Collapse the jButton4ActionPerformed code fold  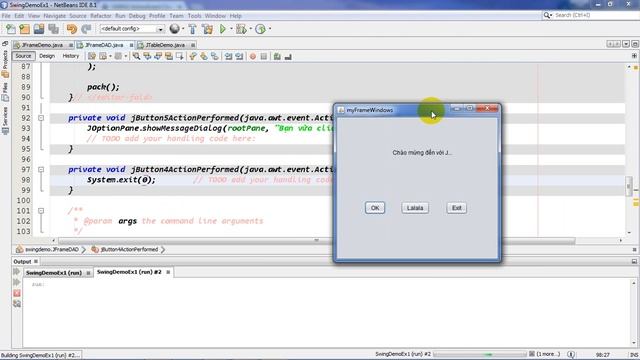point(41,169)
